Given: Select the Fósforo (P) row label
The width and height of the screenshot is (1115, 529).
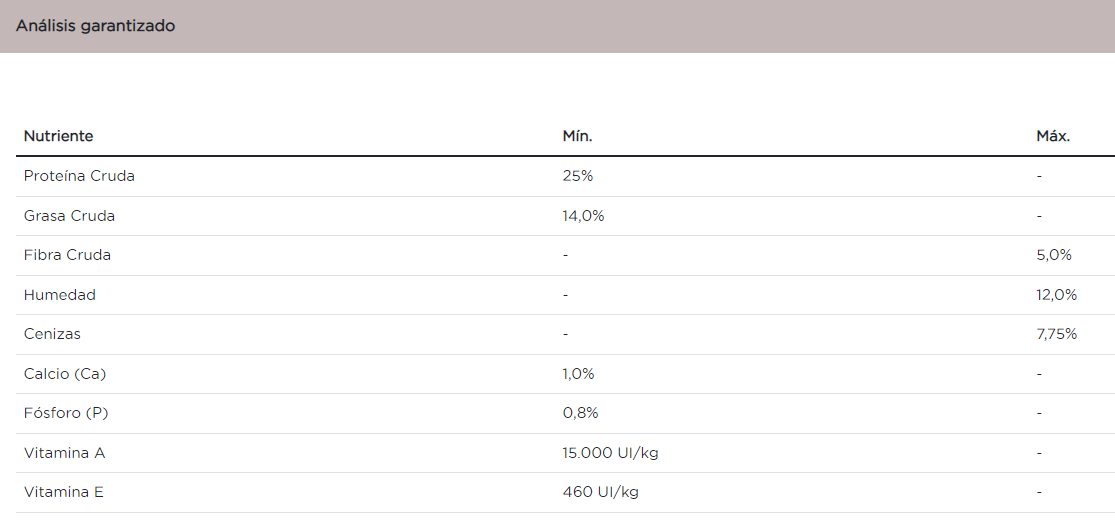Looking at the screenshot, I should click(x=66, y=413).
